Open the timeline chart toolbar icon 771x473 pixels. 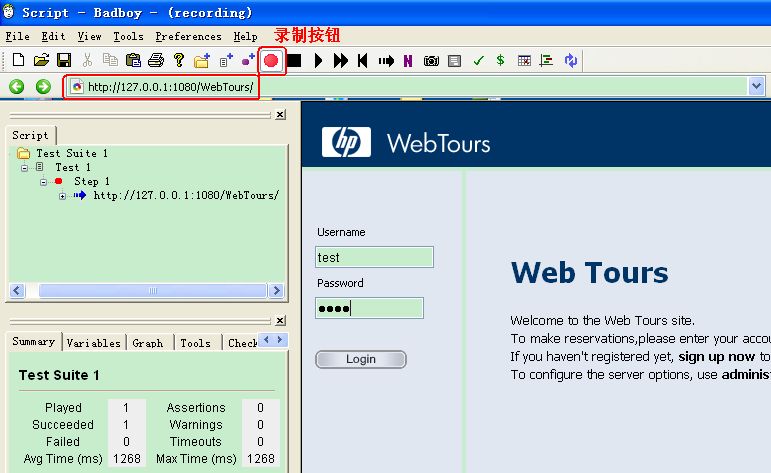[546, 60]
